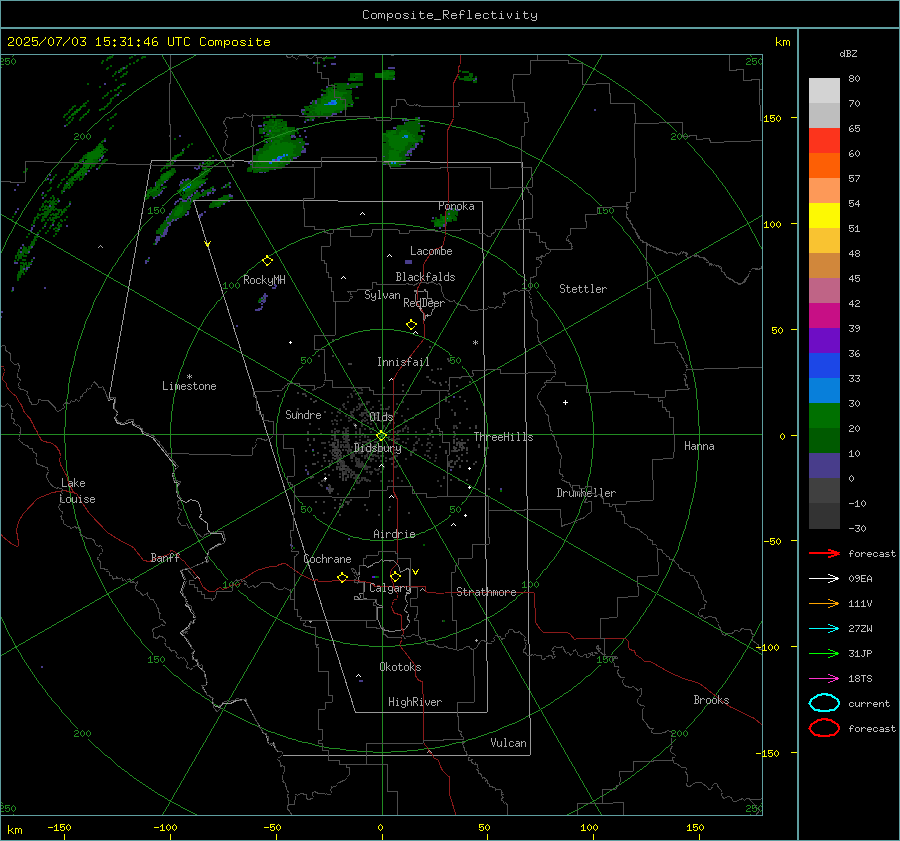Image resolution: width=900 pixels, height=841 pixels.
Task: Click the cyan current ellipse legend icon
Action: tap(824, 703)
